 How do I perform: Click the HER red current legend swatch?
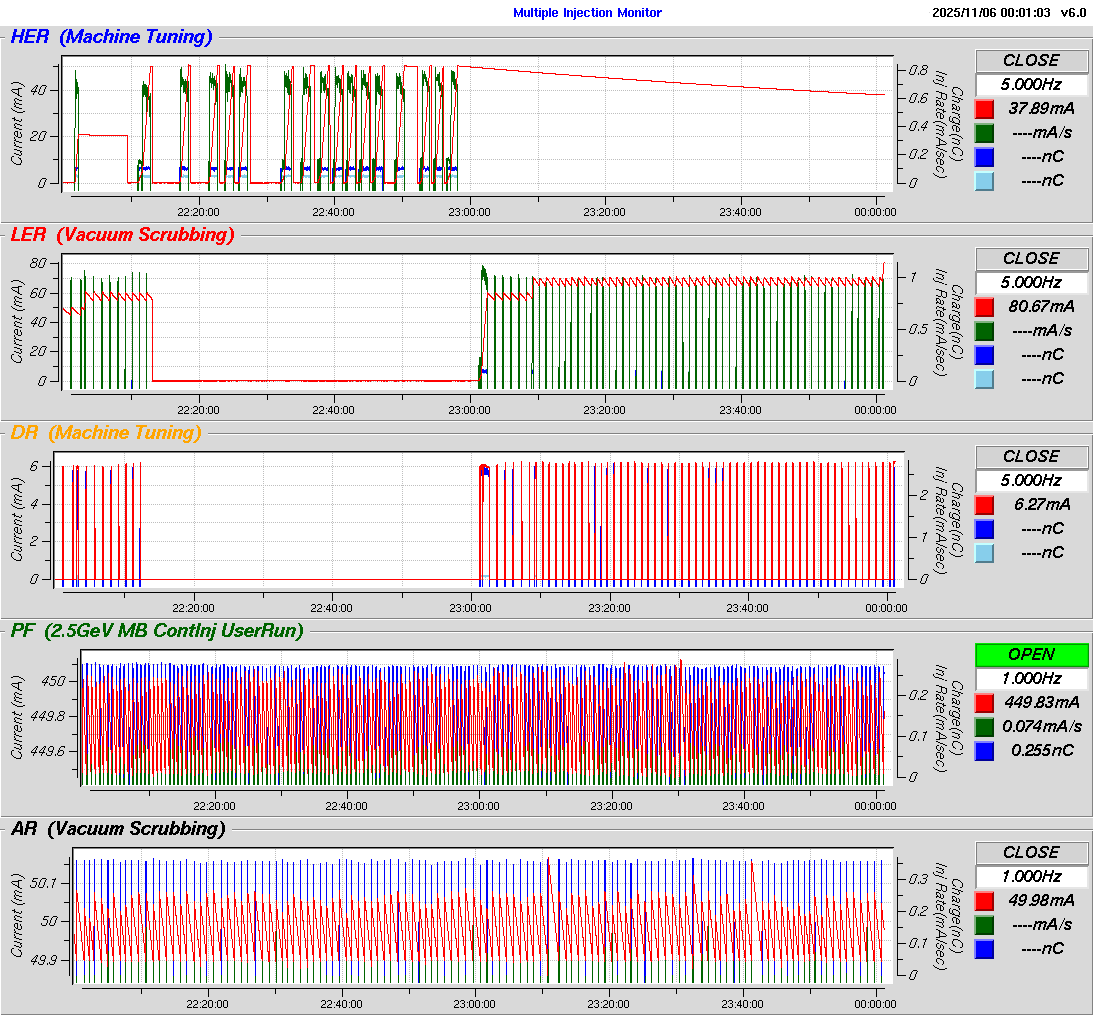[984, 108]
